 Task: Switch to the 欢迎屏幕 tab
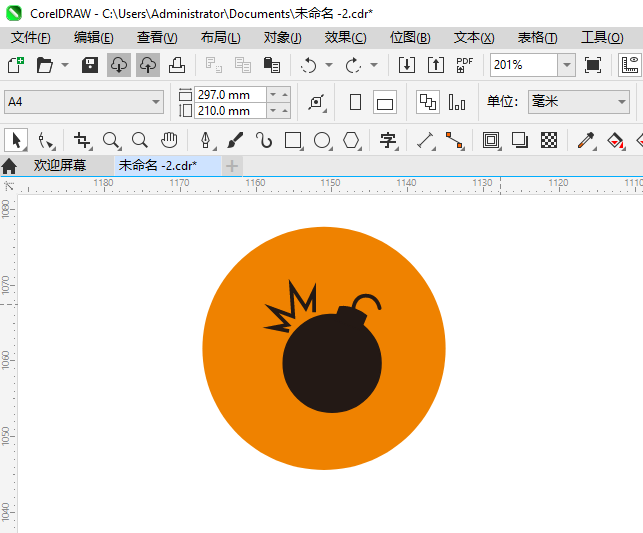pos(60,165)
